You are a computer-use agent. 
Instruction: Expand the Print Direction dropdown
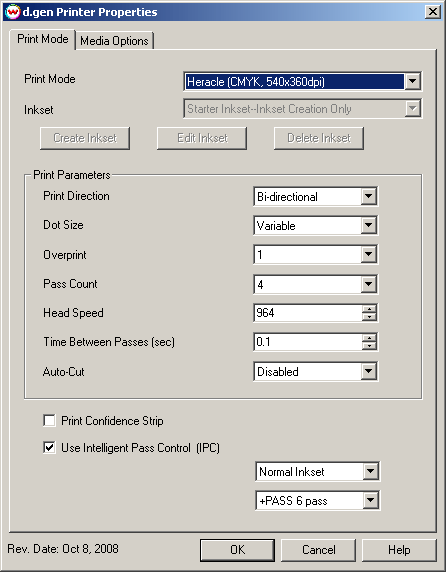click(x=369, y=197)
